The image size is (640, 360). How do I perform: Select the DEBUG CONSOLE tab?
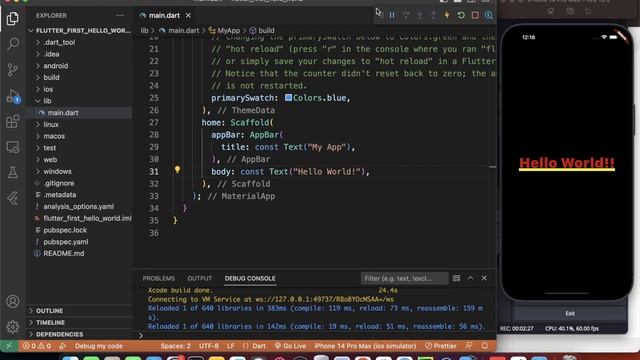click(250, 278)
